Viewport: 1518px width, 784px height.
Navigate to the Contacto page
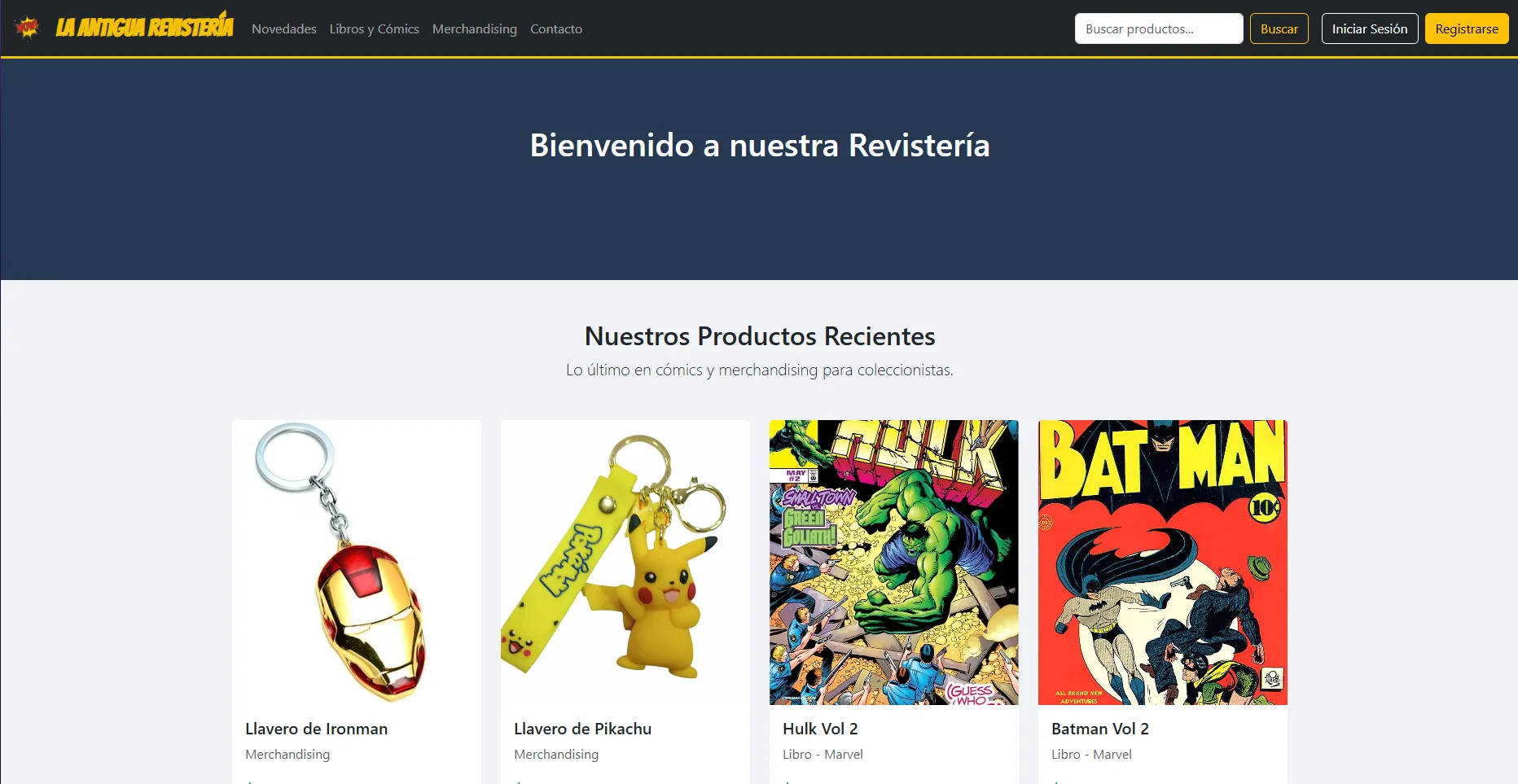[555, 29]
